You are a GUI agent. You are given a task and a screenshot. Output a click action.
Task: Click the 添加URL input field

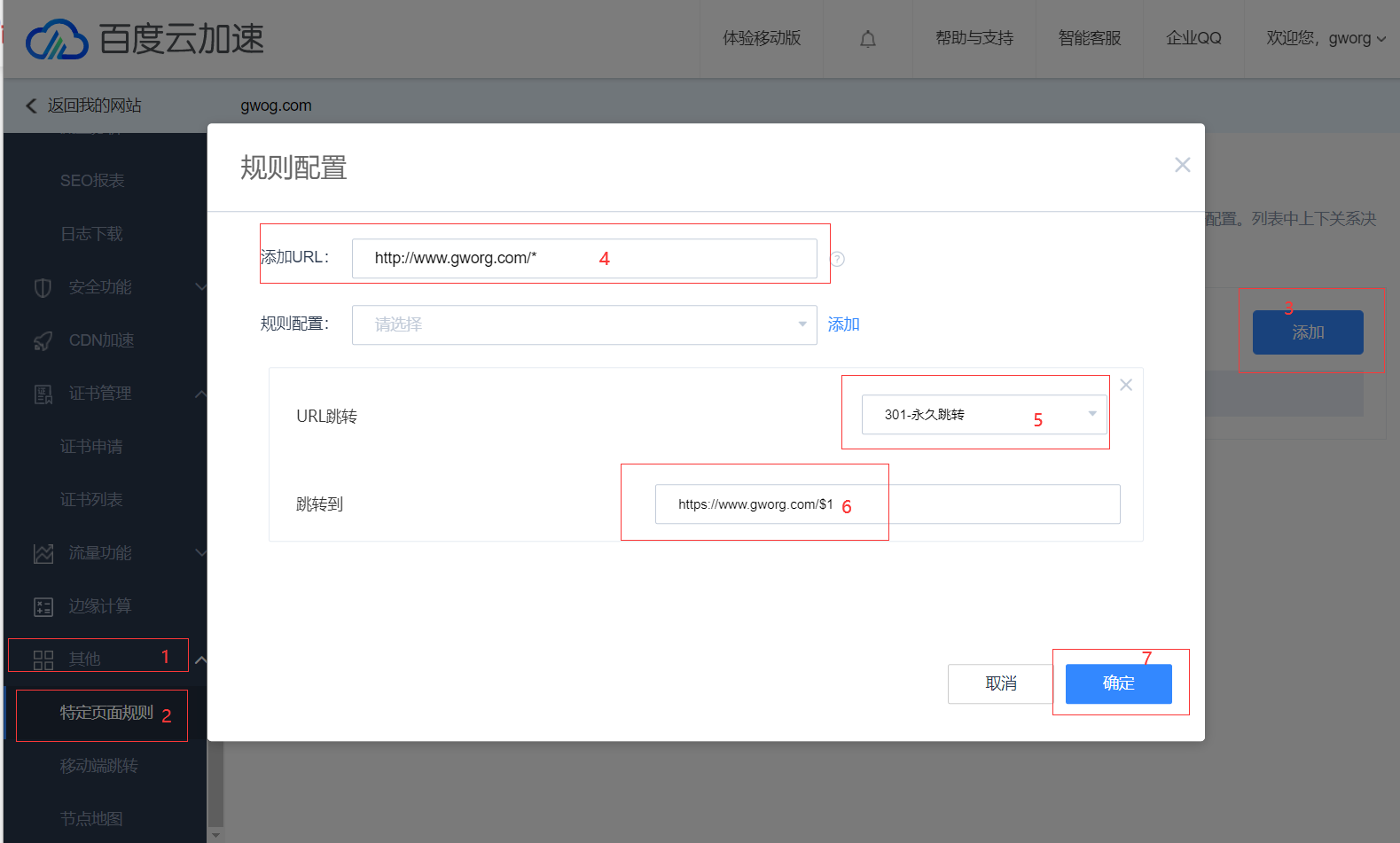583,259
